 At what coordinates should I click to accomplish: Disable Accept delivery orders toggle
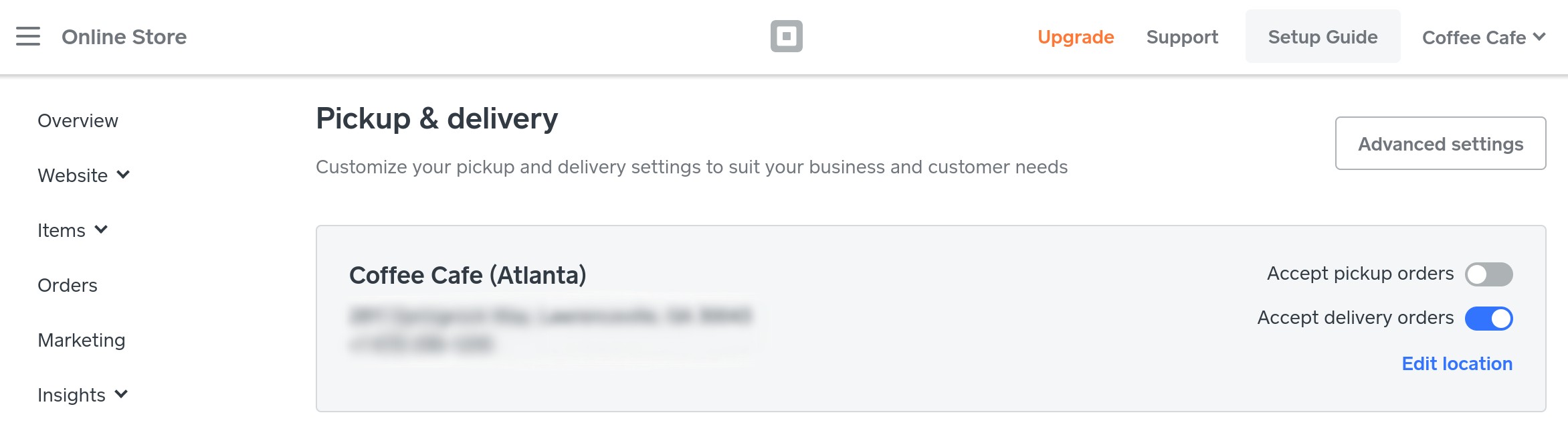point(1488,319)
